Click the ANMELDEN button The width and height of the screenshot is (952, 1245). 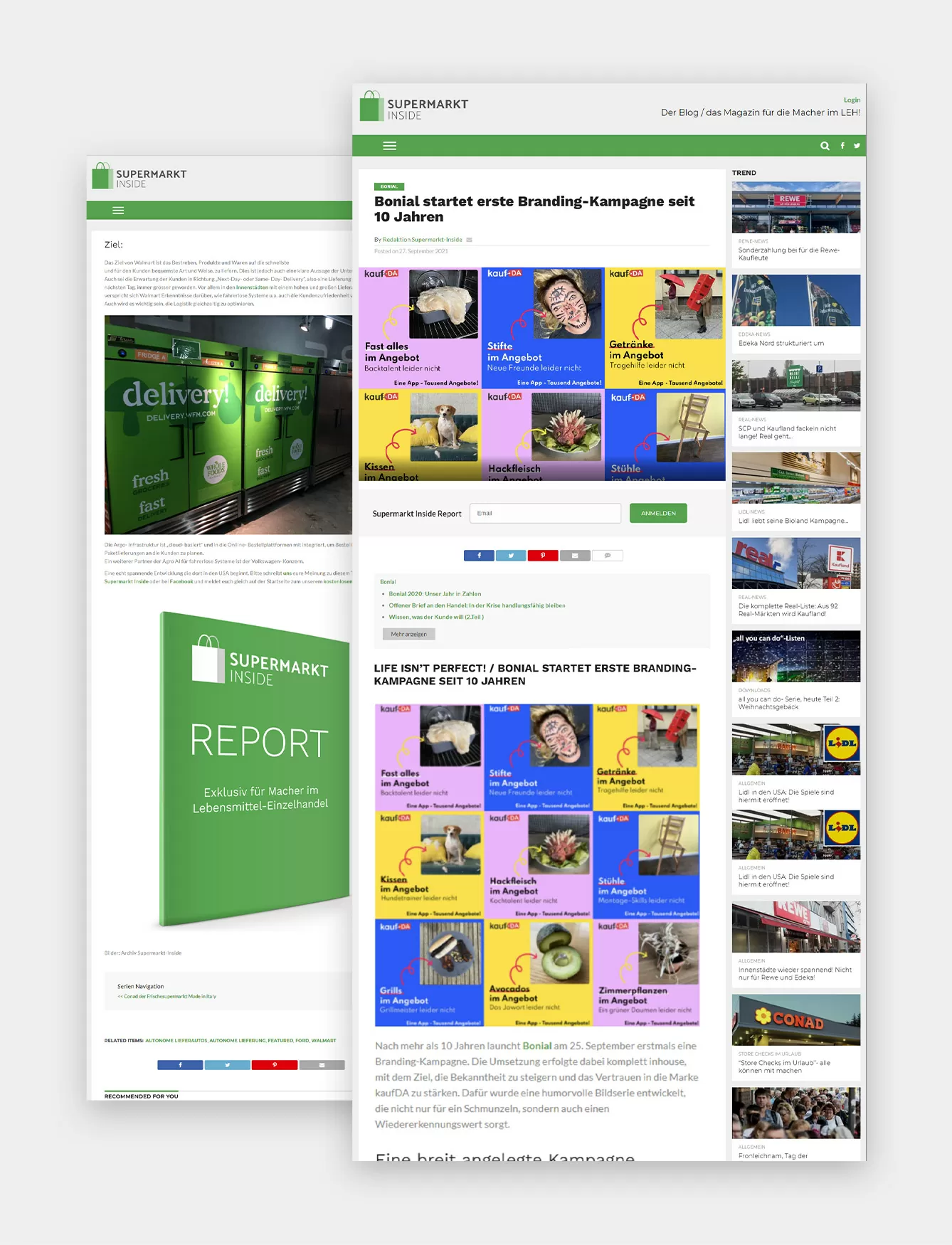(658, 514)
